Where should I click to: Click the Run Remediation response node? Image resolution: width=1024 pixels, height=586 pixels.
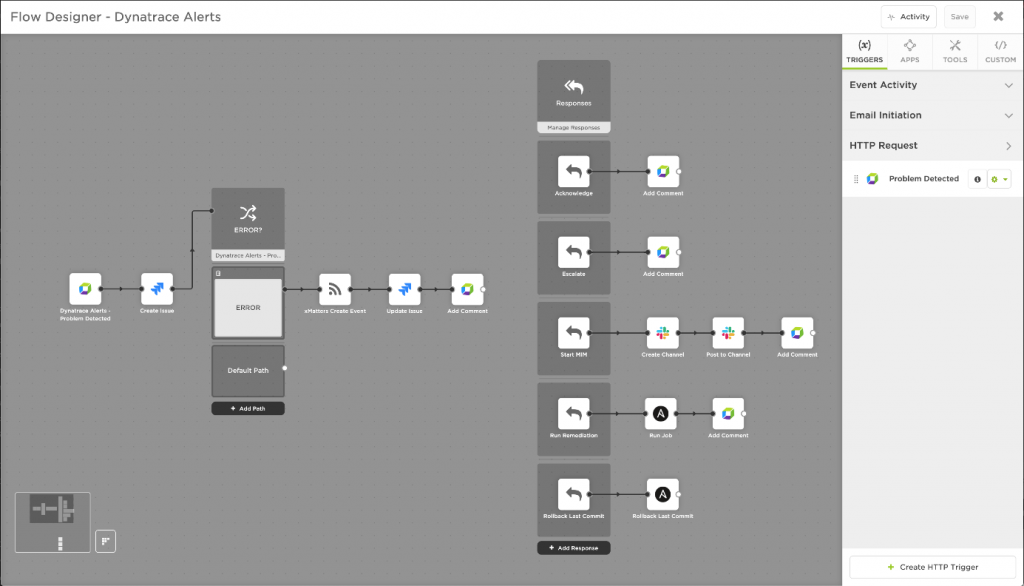click(573, 414)
